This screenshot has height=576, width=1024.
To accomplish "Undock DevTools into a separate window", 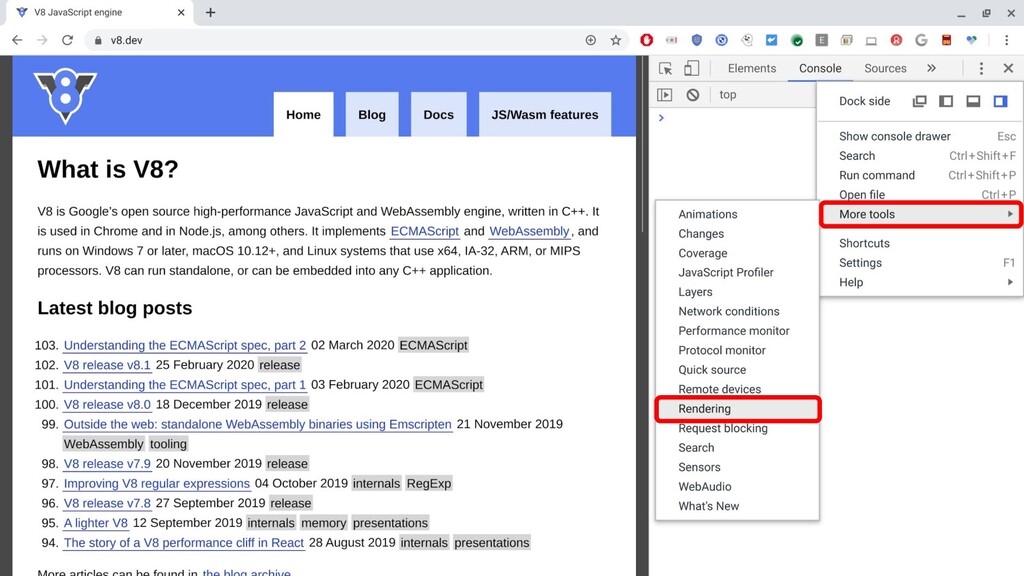I will coord(920,101).
